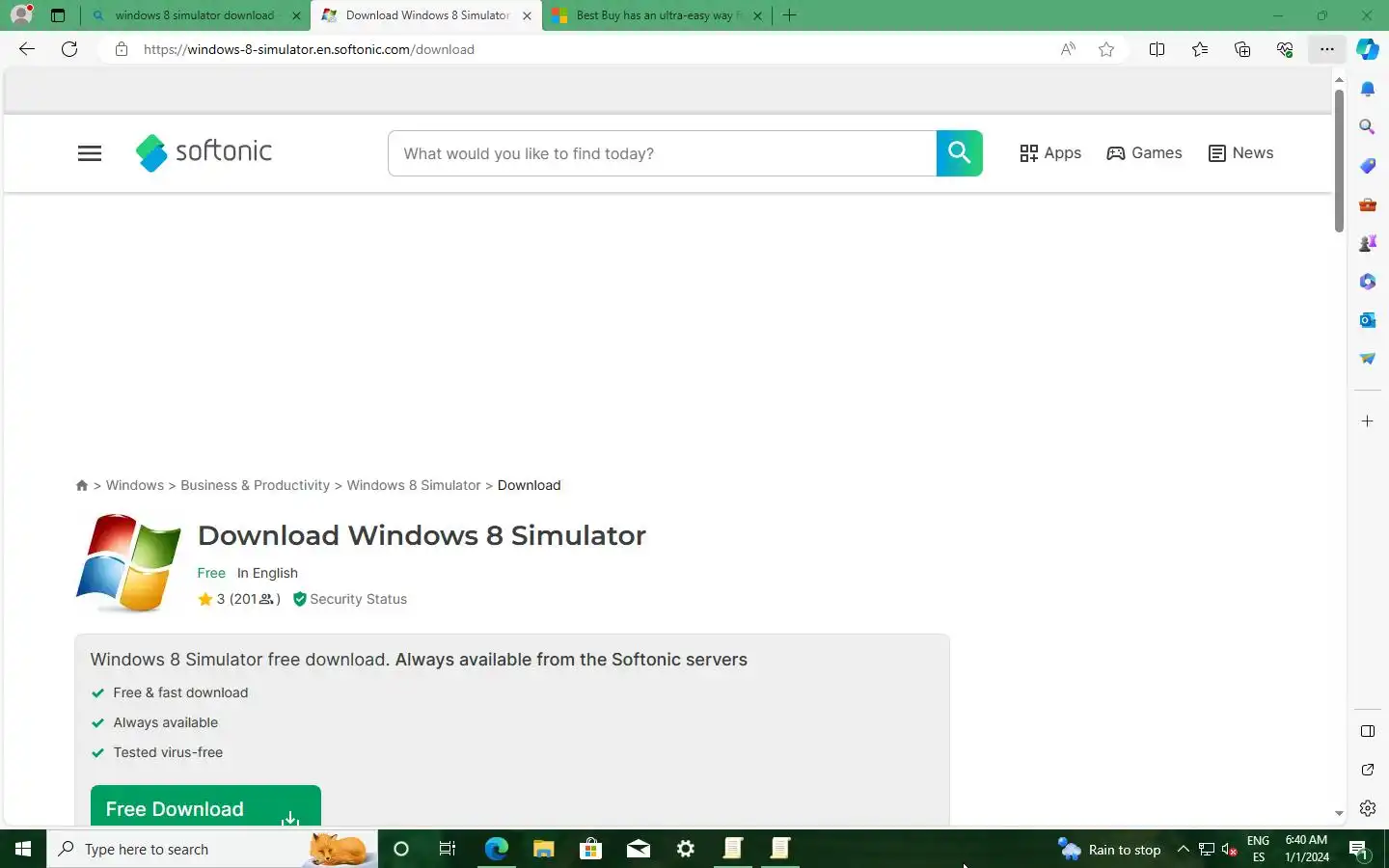1389x868 pixels.
Task: Open link in external window sidebar icon
Action: pos(1368,770)
